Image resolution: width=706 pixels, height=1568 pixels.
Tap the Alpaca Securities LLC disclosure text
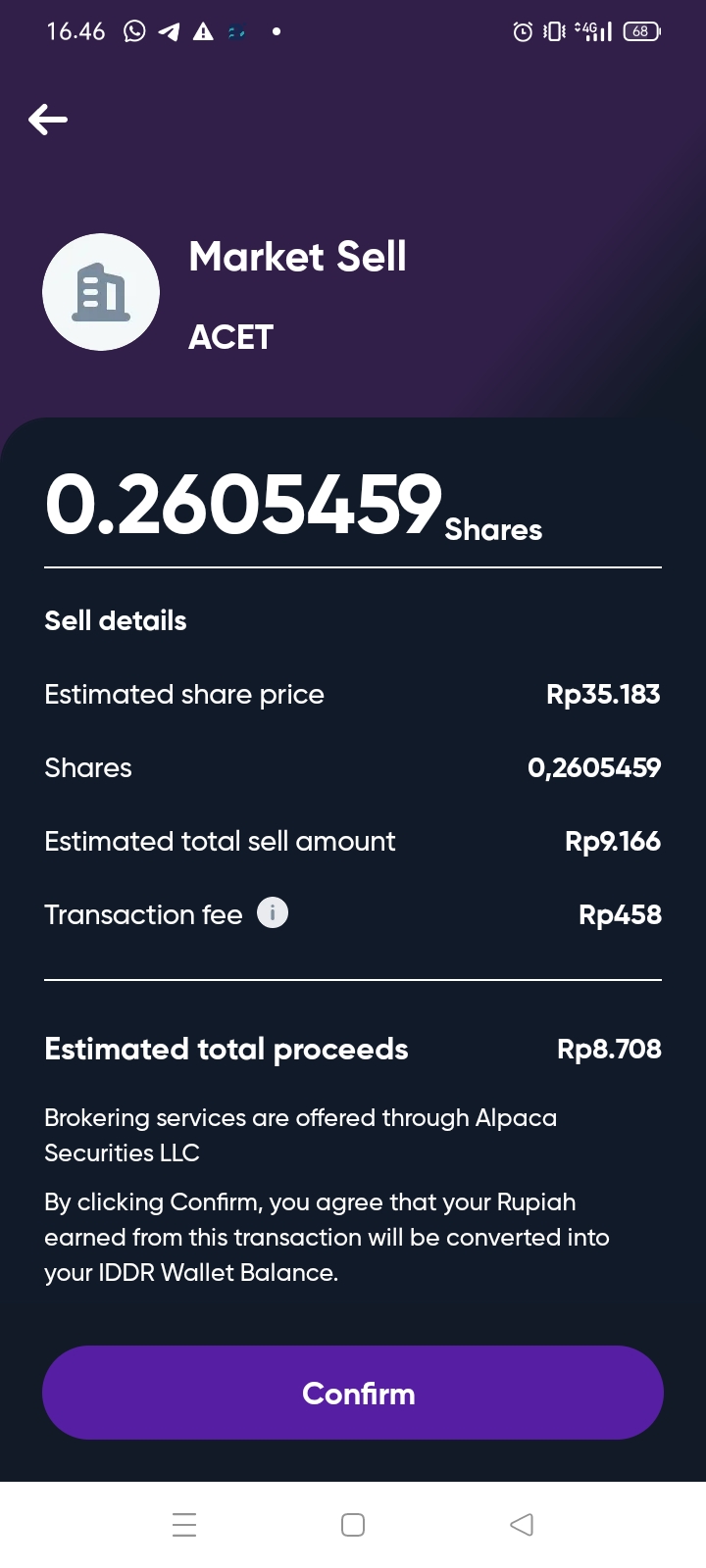pos(300,1135)
